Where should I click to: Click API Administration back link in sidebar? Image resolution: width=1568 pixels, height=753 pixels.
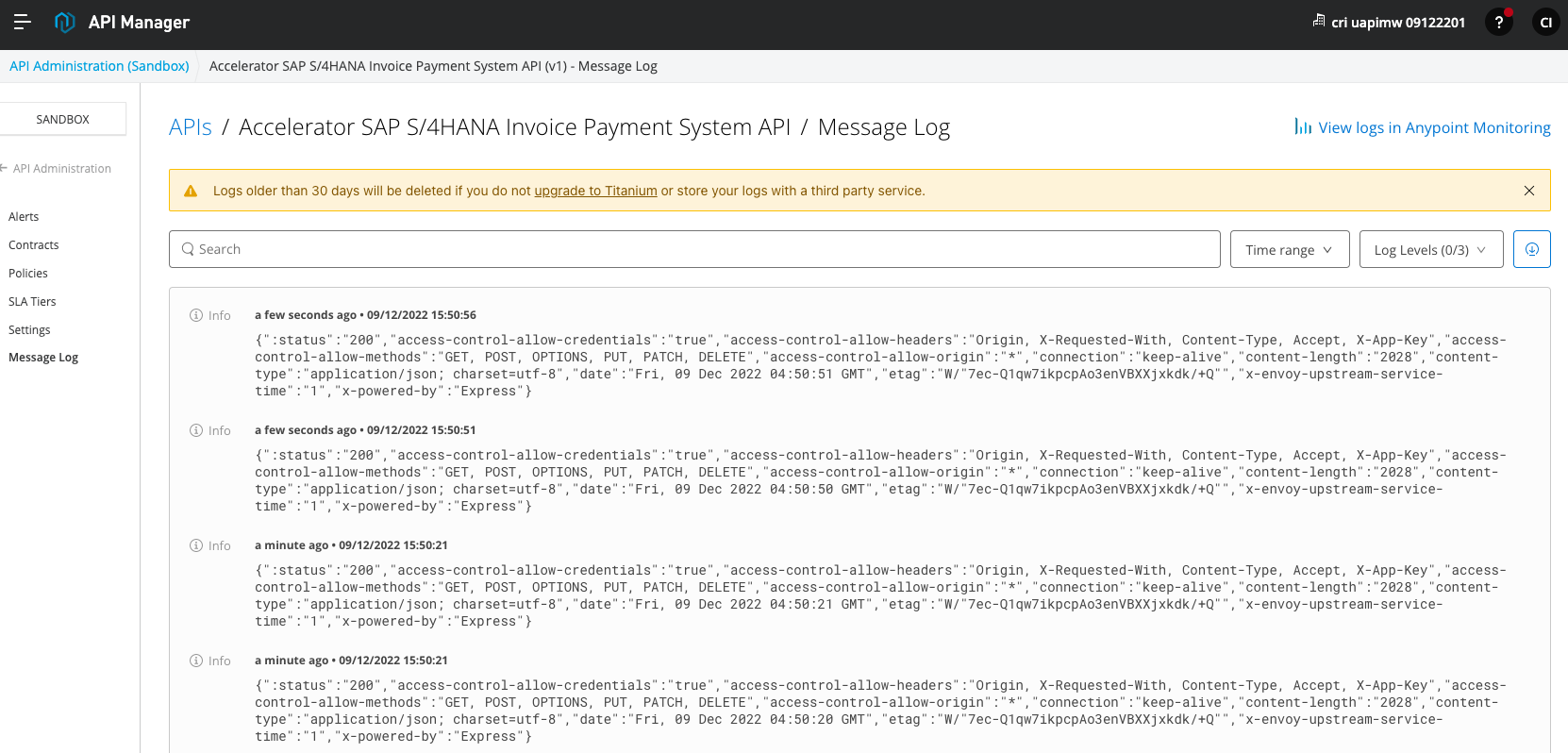tap(62, 168)
